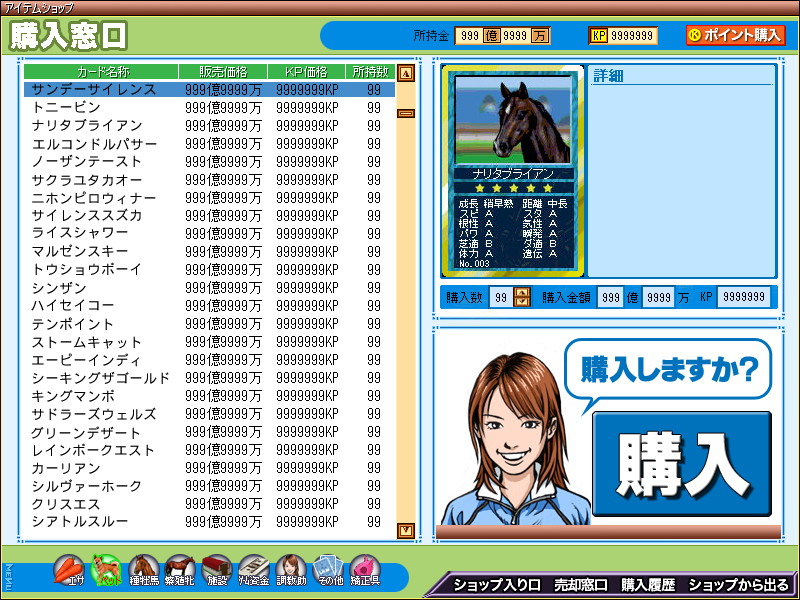Select the 調教助 trainer assistant icon

[291, 571]
